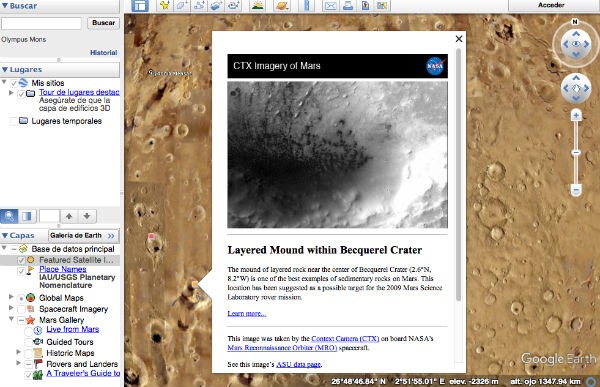Toggle the split panel view icon

[27, 216]
